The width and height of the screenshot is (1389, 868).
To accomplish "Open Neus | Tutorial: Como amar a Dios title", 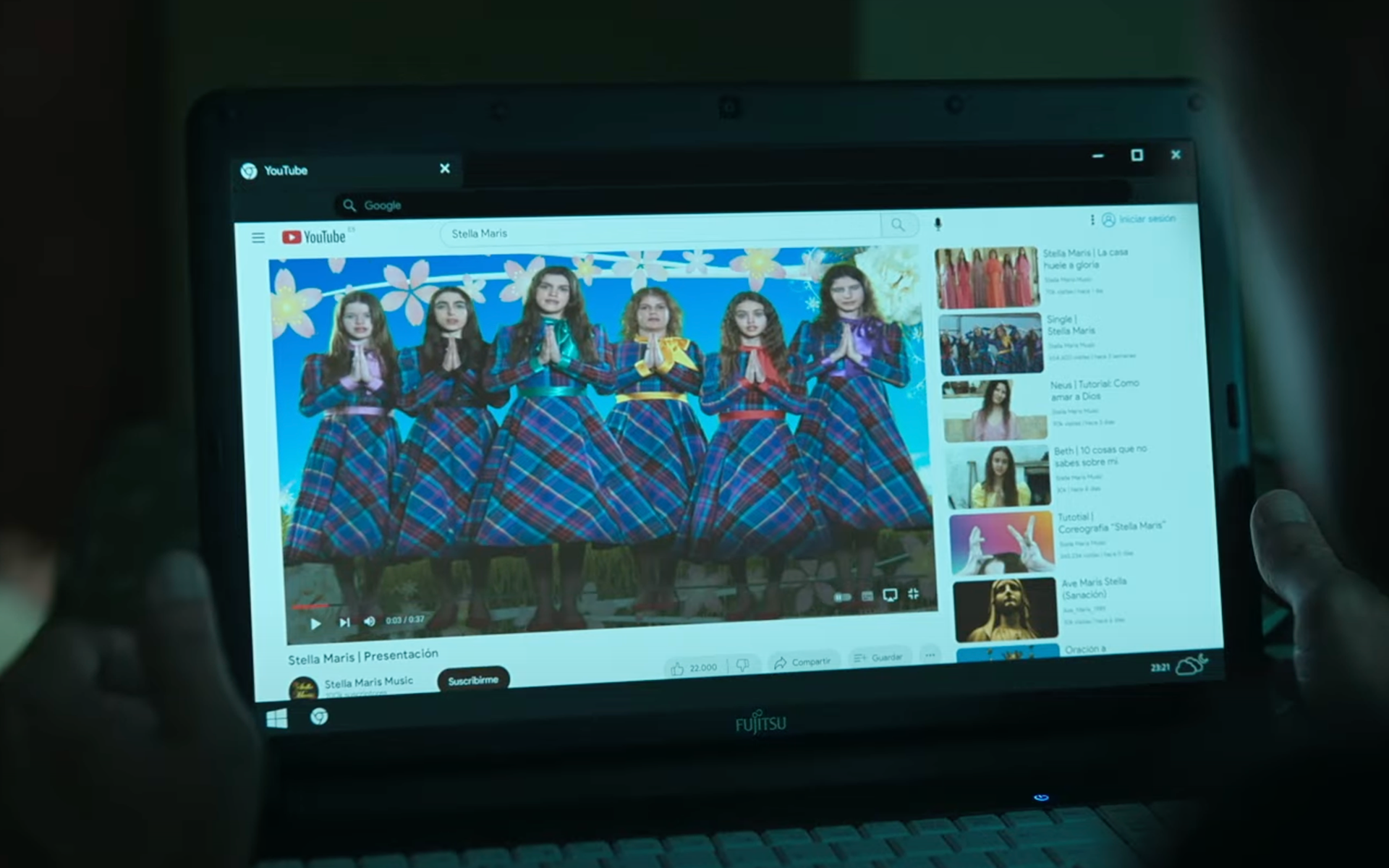I will (1095, 390).
